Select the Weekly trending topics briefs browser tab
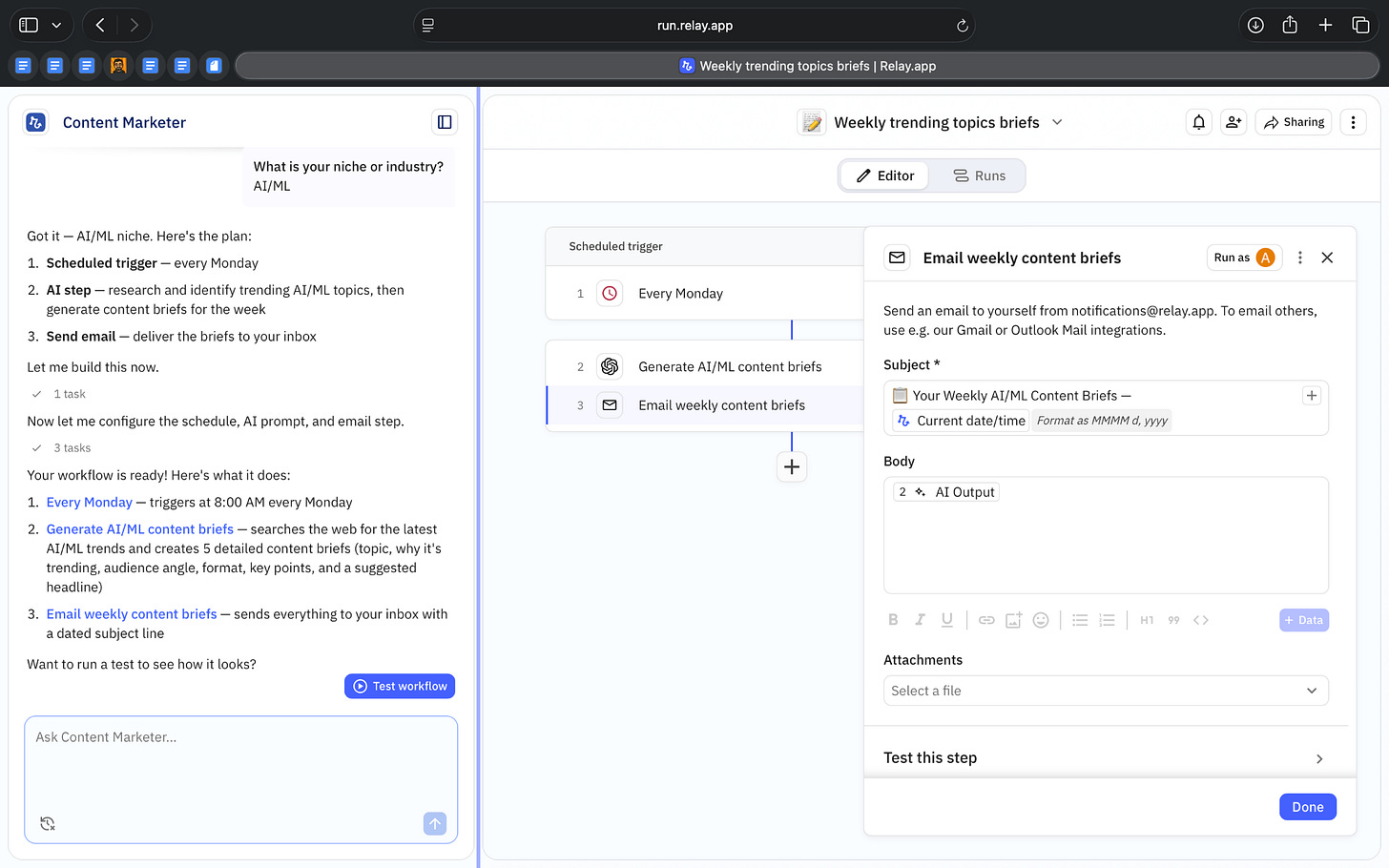The height and width of the screenshot is (868, 1389). pos(807,66)
